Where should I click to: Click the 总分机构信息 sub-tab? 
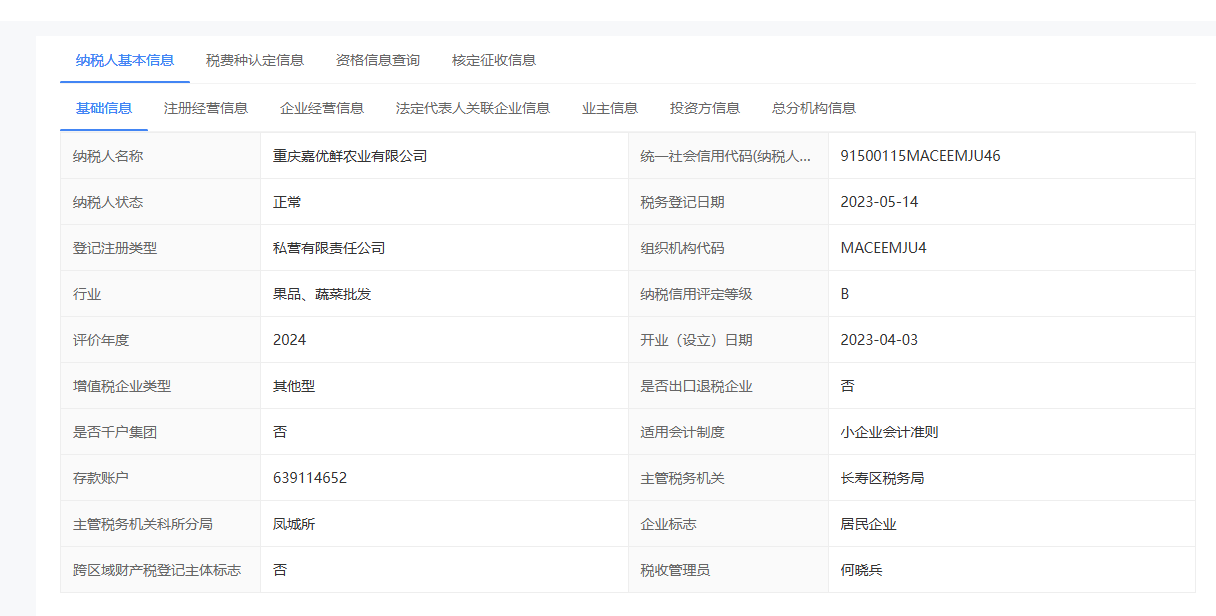814,108
